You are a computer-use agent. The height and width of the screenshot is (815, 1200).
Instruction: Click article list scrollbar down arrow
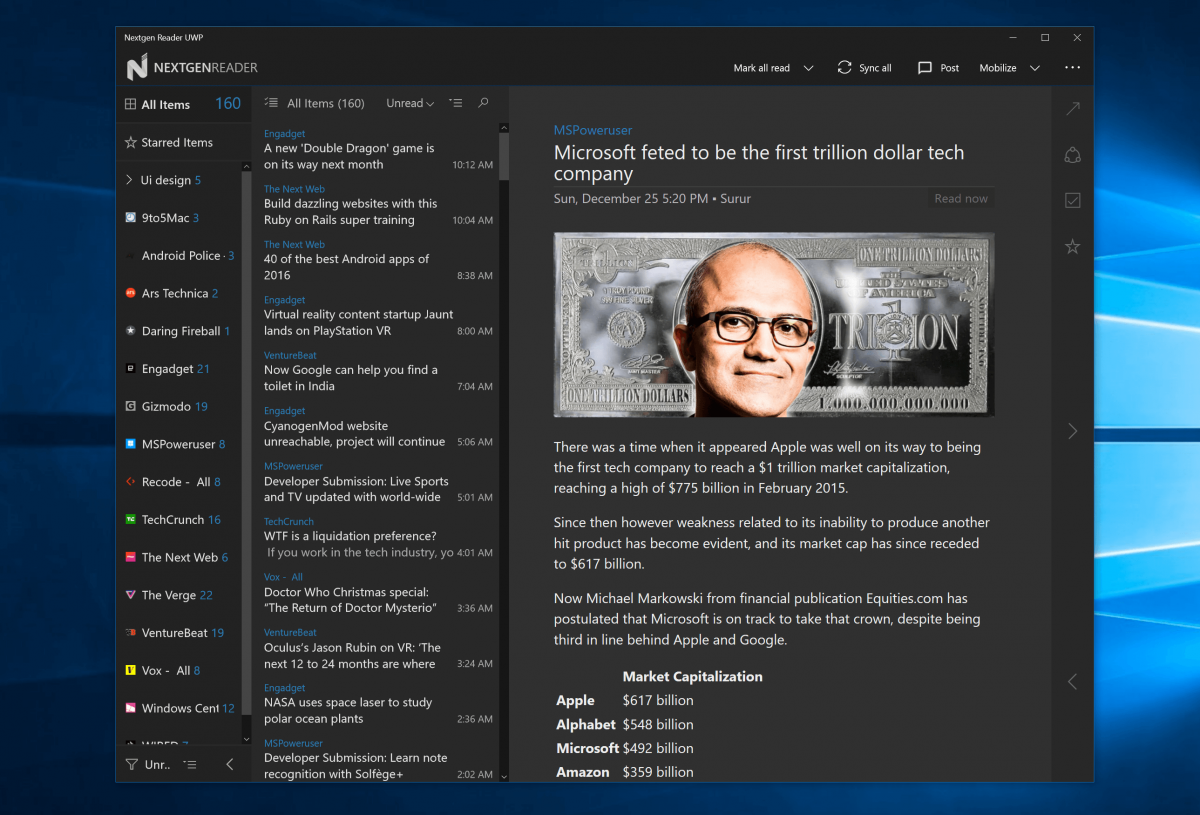(x=503, y=775)
